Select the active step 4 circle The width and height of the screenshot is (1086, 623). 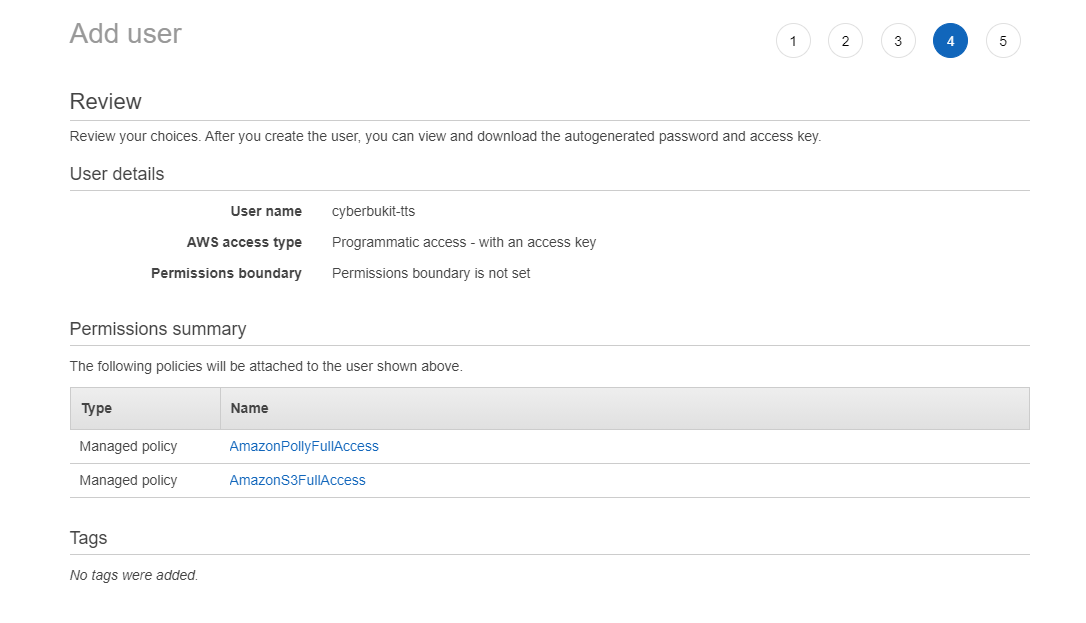950,41
